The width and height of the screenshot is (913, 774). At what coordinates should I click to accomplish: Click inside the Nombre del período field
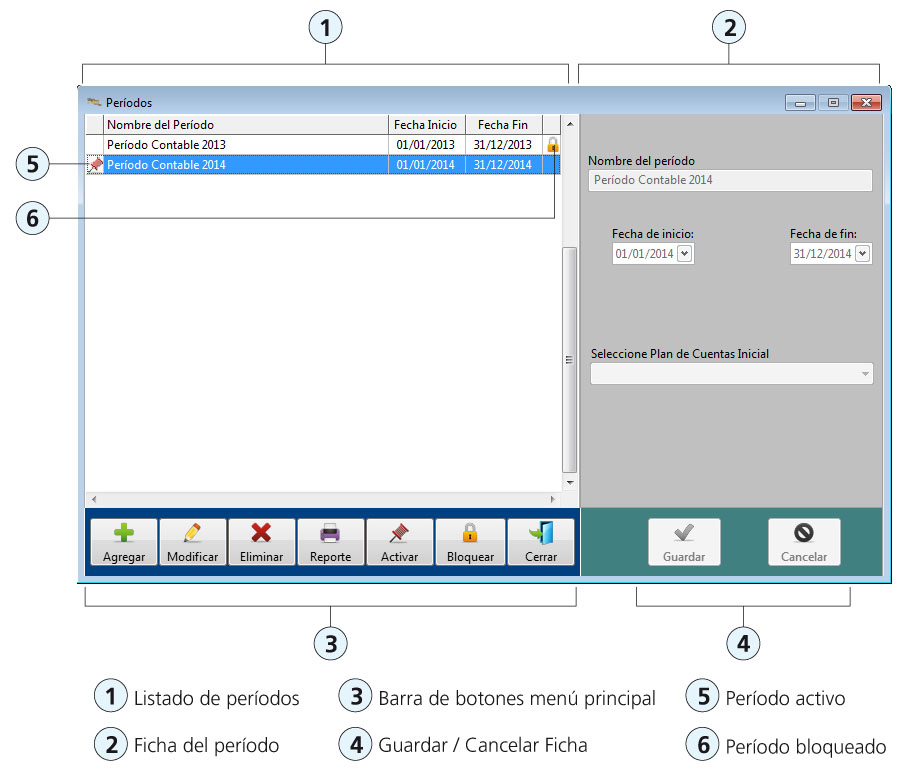point(729,180)
